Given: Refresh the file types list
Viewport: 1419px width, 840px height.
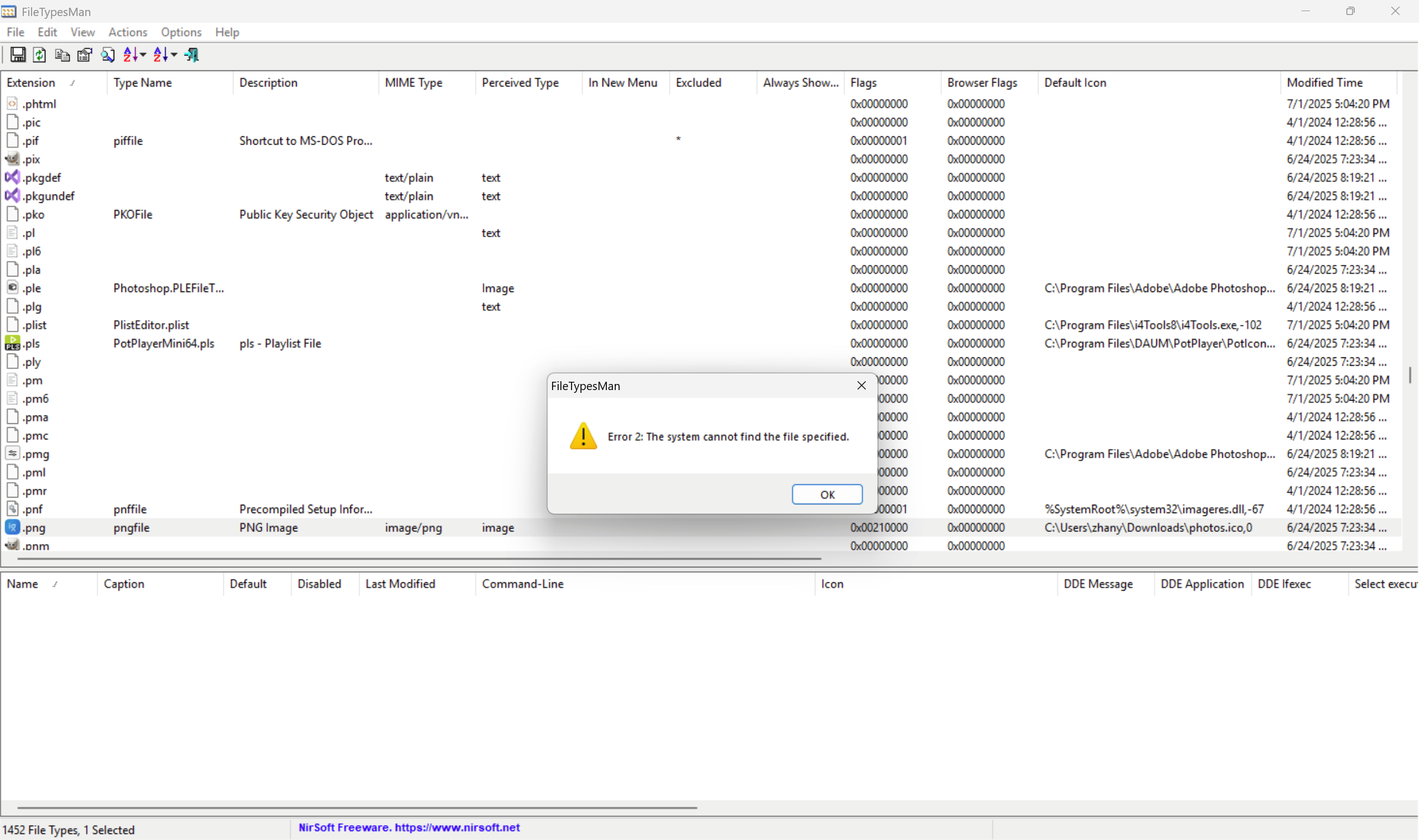Looking at the screenshot, I should (39, 54).
